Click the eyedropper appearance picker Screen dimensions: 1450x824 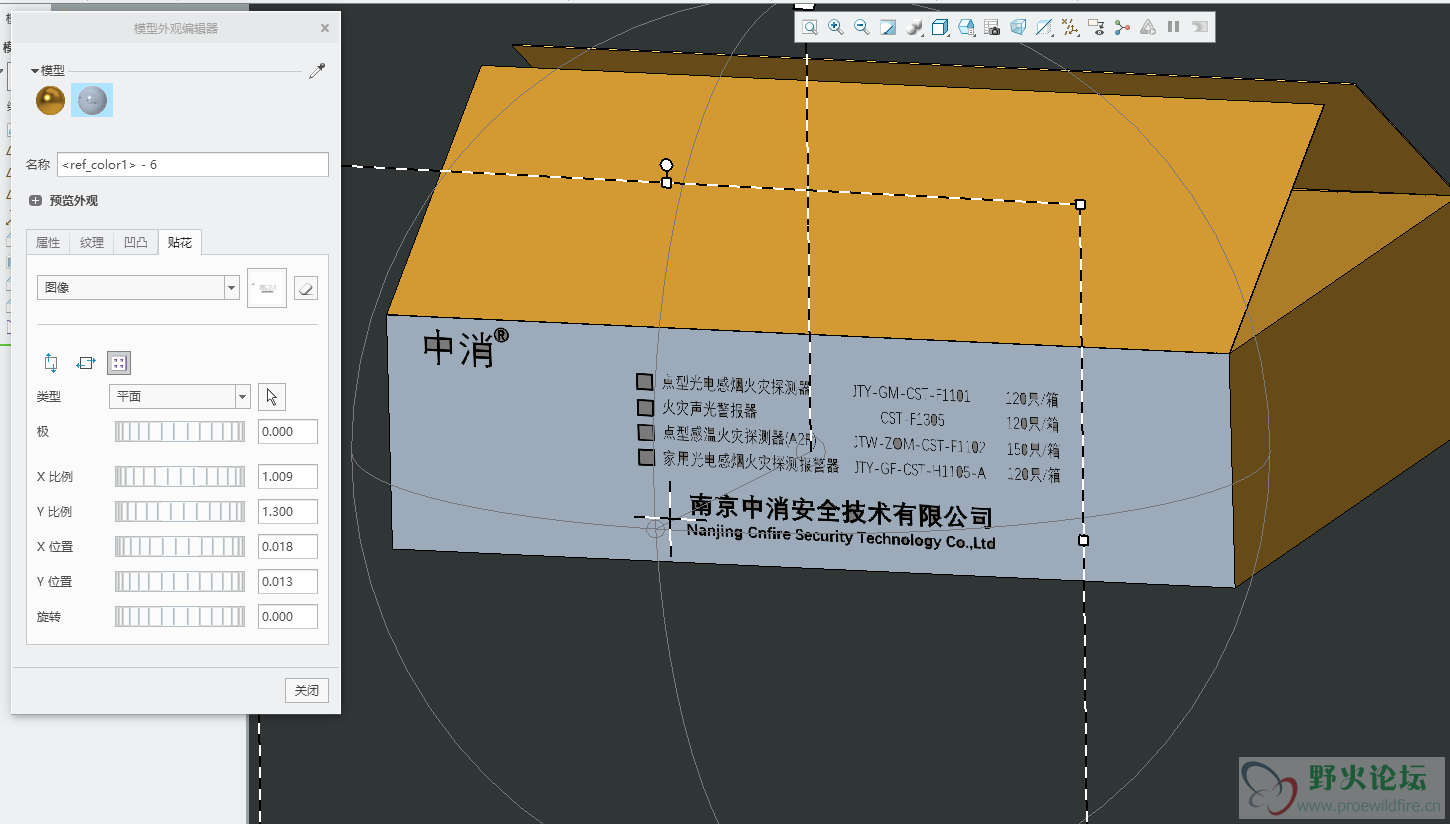317,71
